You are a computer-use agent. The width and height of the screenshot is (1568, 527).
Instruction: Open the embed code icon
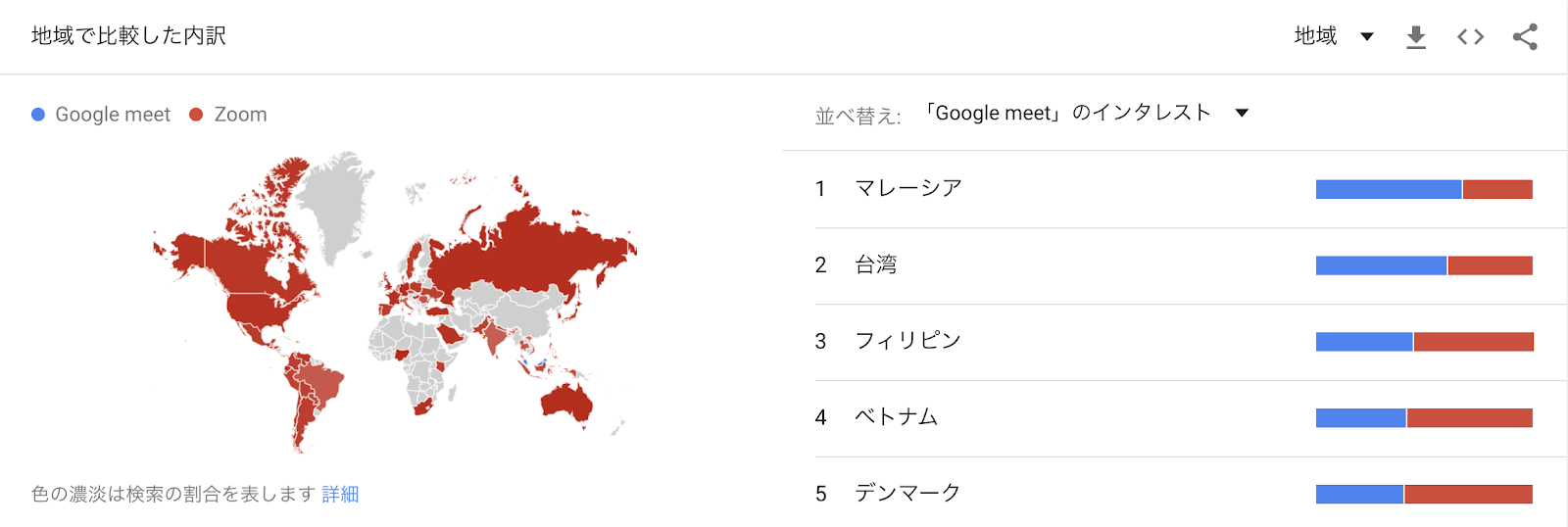coord(1470,37)
